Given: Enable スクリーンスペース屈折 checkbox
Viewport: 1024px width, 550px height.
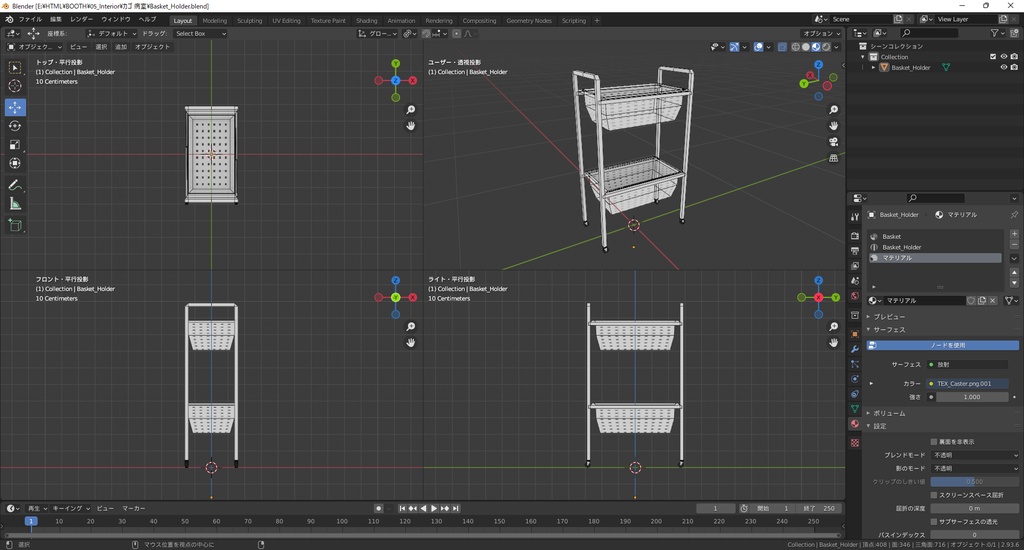Looking at the screenshot, I should coord(934,495).
